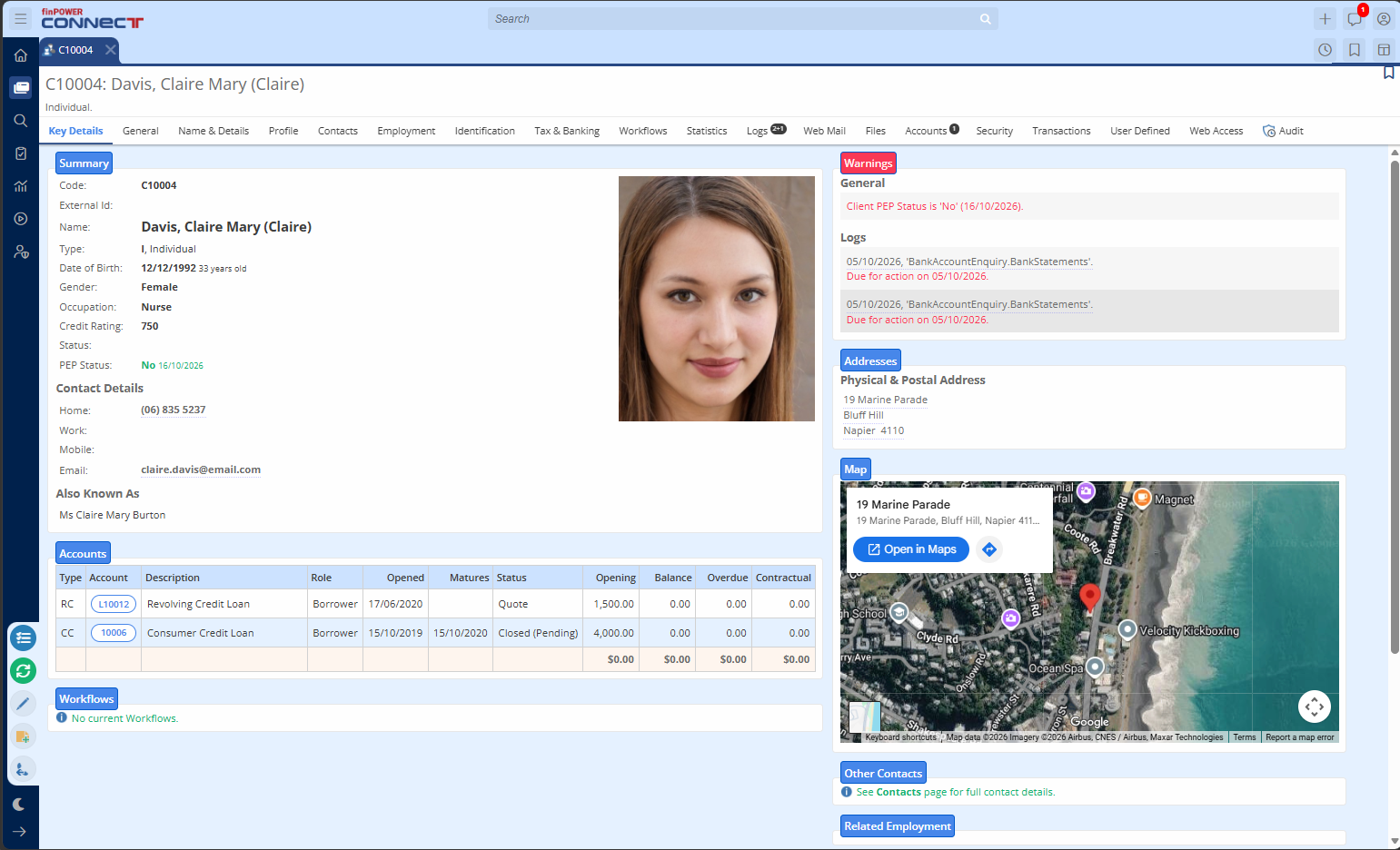The height and width of the screenshot is (850, 1400).
Task: Bookmark this client page
Action: [1389, 73]
